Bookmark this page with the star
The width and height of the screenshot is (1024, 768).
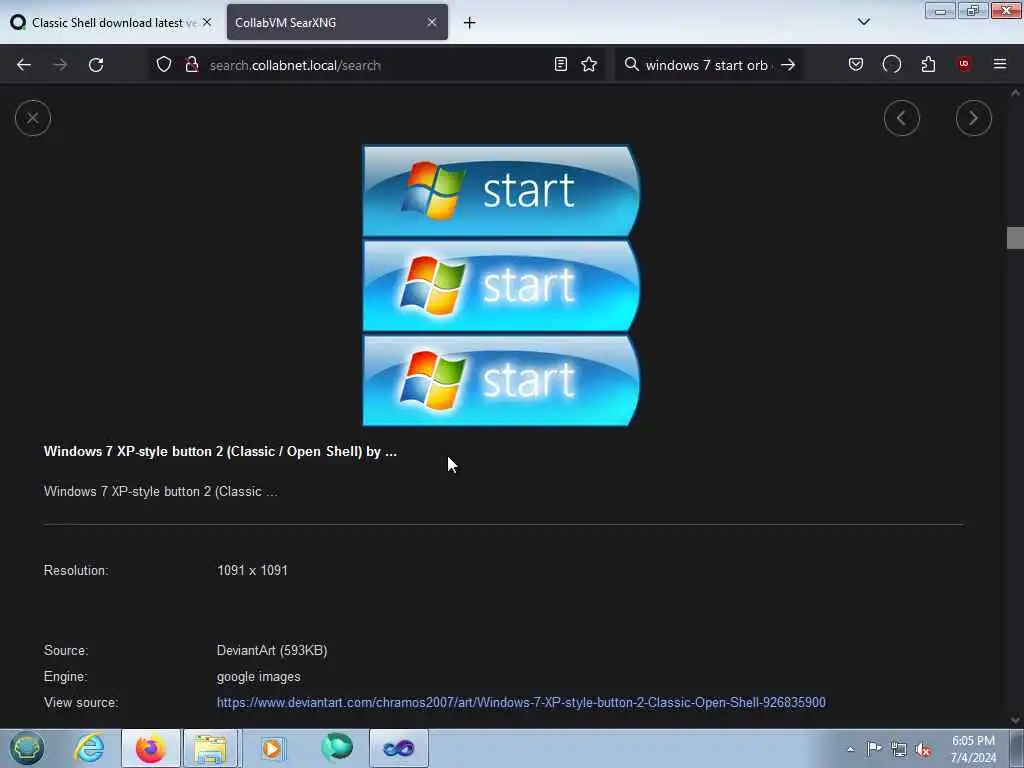pyautogui.click(x=589, y=65)
